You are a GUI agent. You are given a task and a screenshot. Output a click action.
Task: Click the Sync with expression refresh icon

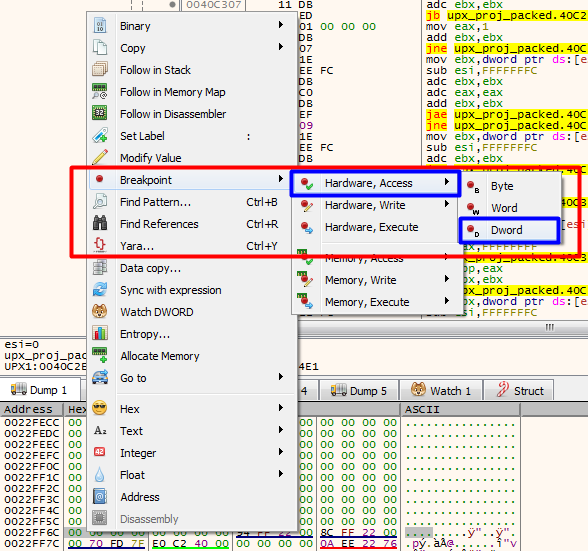(100, 289)
